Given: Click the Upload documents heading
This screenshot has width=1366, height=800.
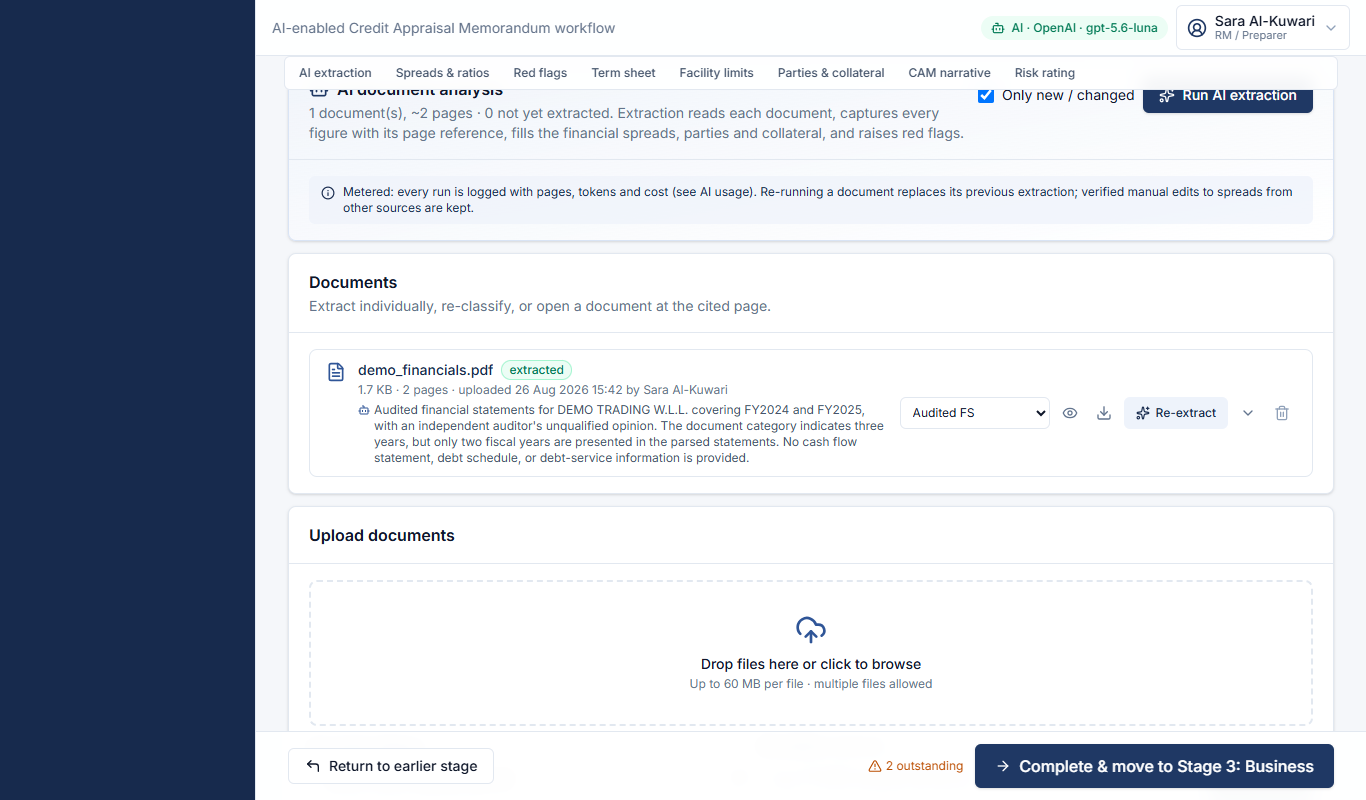Looking at the screenshot, I should tap(382, 536).
